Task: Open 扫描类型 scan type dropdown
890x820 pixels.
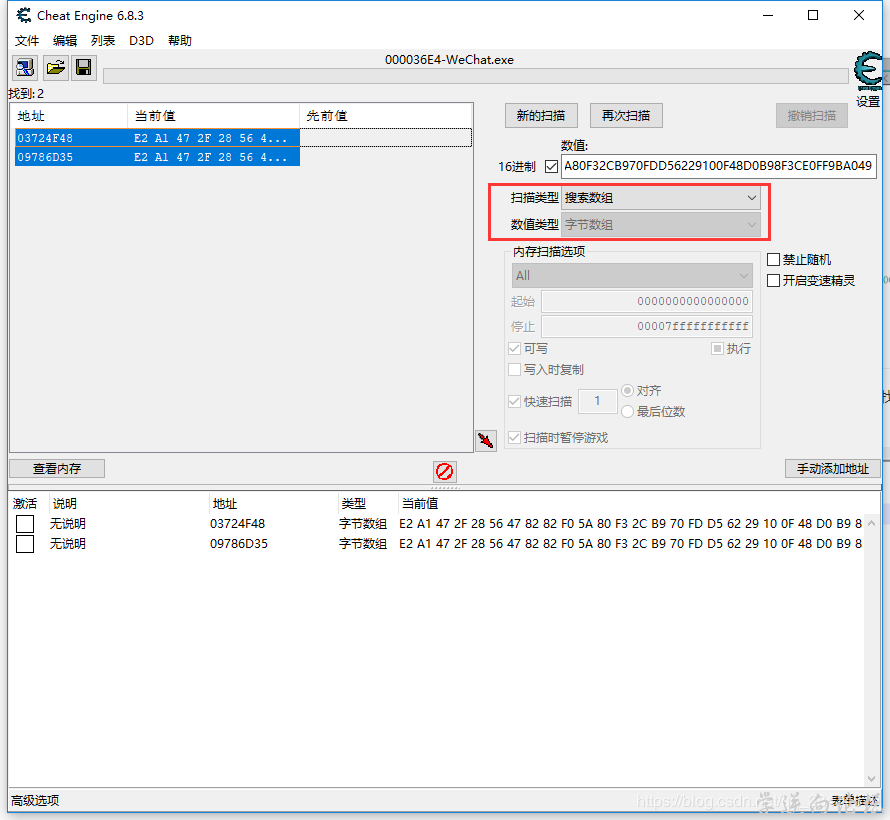Action: click(x=661, y=197)
